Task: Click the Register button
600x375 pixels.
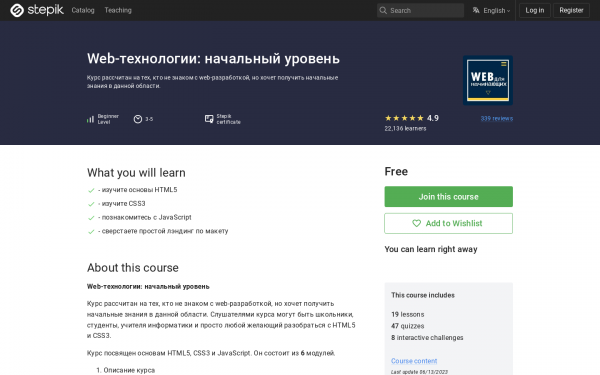Action: click(x=571, y=10)
